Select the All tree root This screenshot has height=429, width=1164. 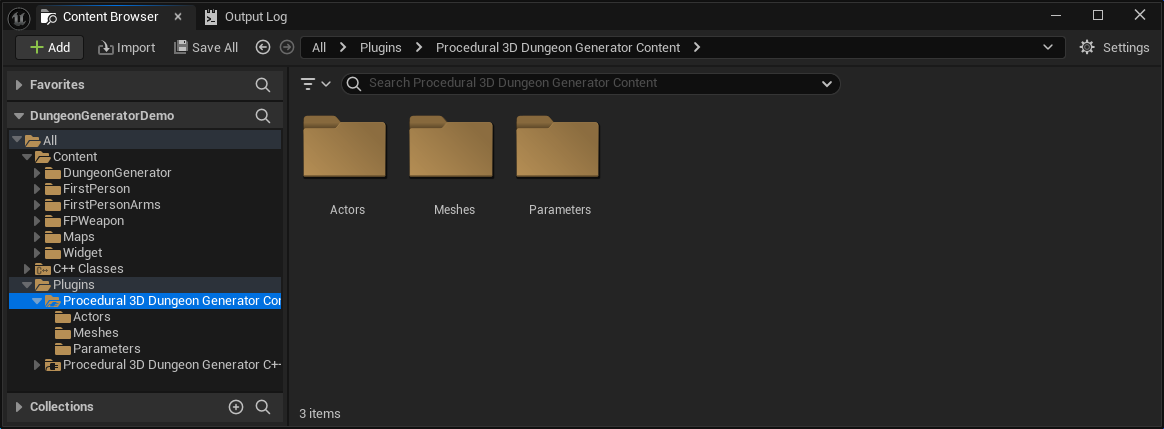pyautogui.click(x=145, y=140)
